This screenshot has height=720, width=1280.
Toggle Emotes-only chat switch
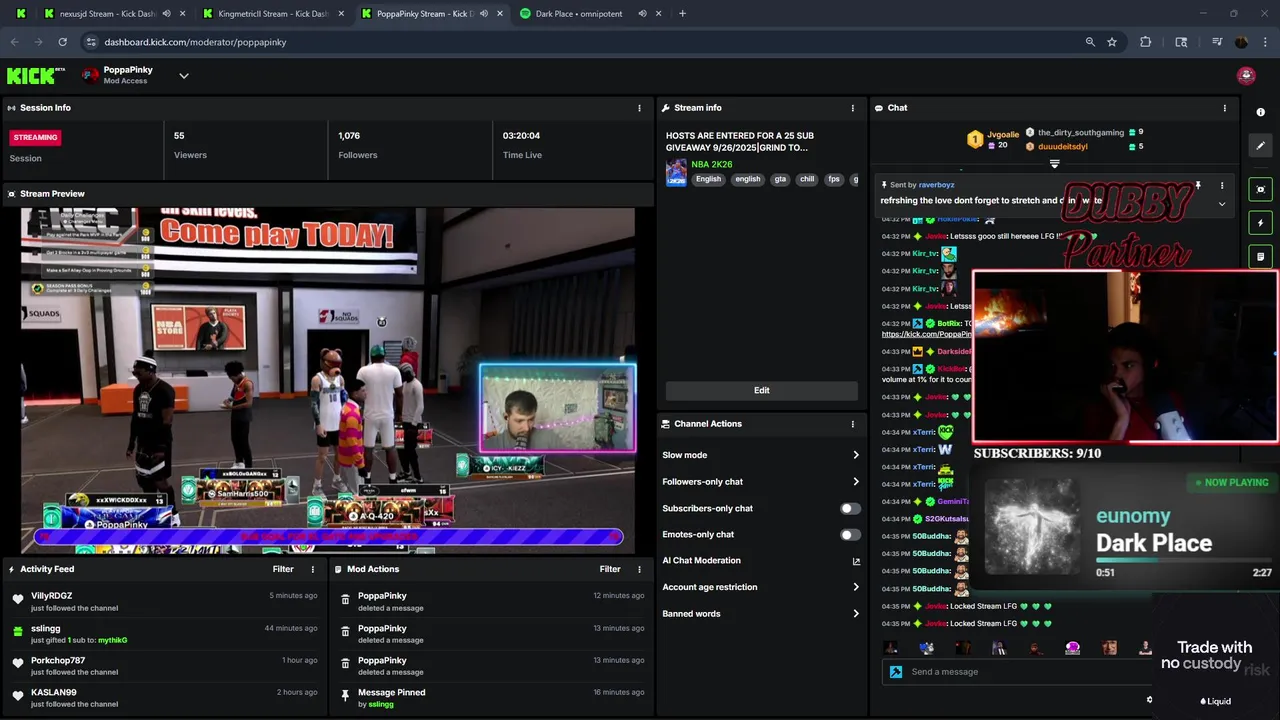(850, 535)
